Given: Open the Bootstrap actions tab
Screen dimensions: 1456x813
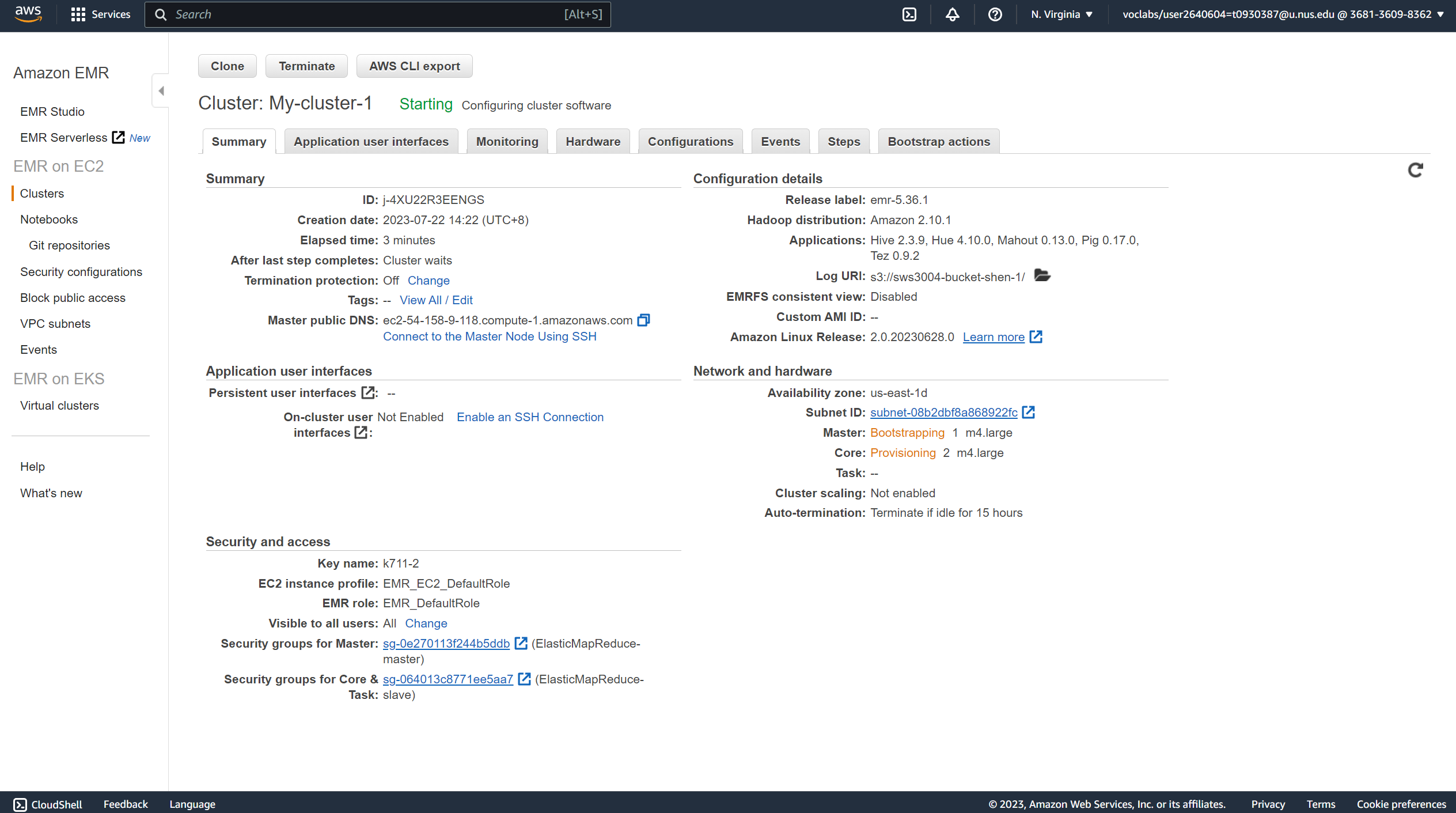Looking at the screenshot, I should 939,142.
